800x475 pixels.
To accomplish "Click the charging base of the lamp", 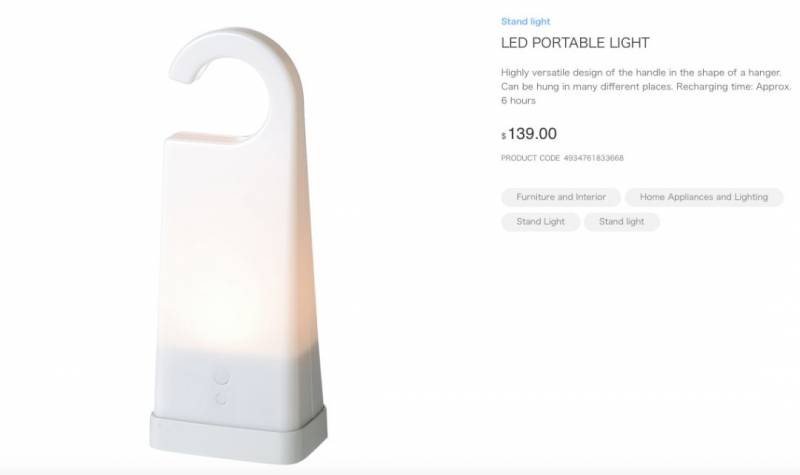I will (238, 436).
